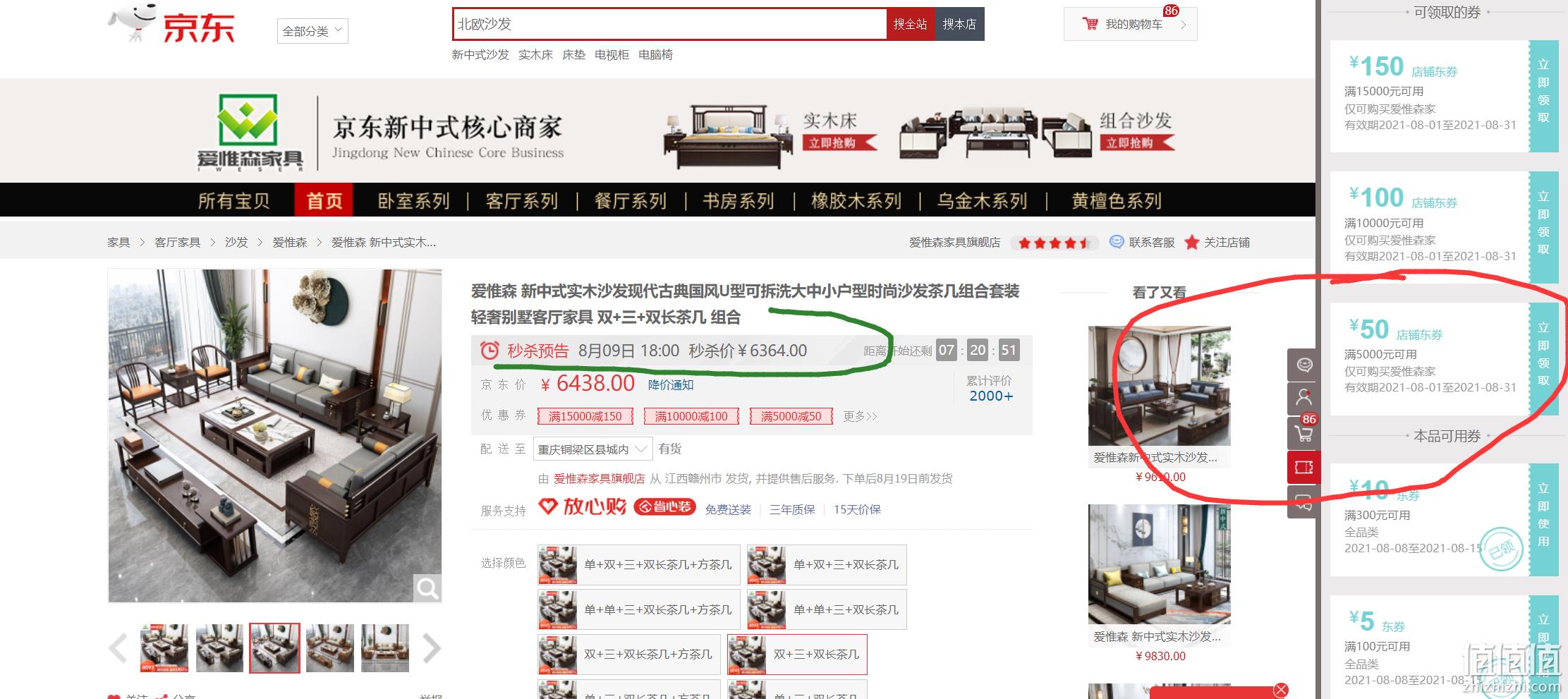This screenshot has height=699, width=1568.
Task: Click 满15000减150 coupon tag
Action: 585,416
